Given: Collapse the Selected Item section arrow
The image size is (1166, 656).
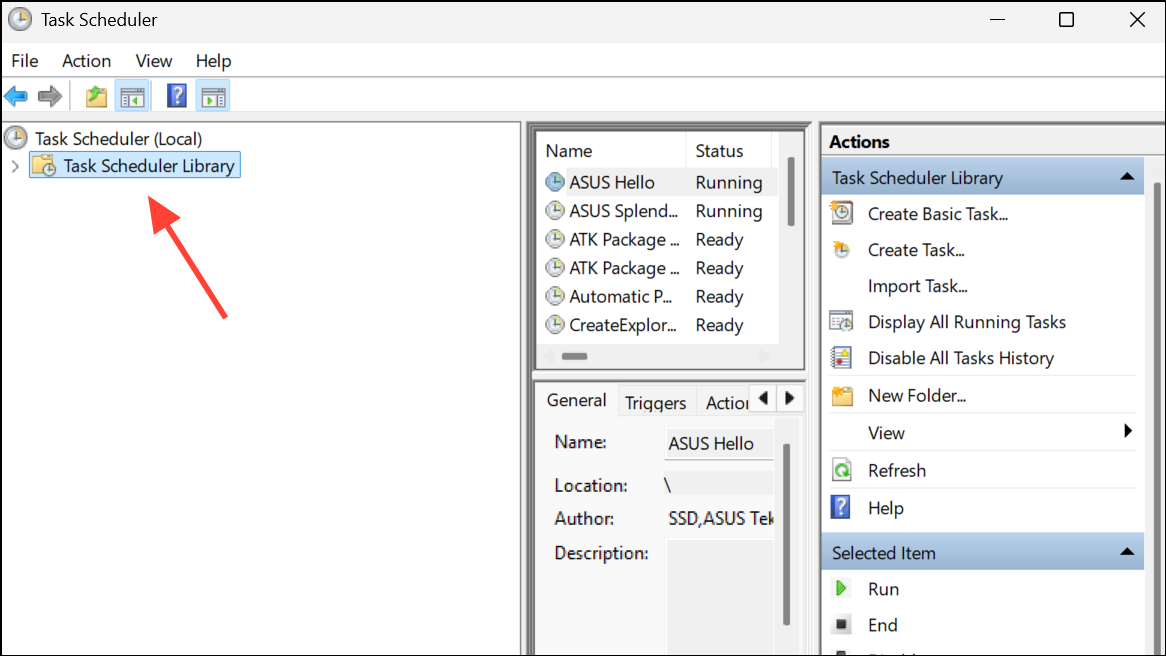Looking at the screenshot, I should pyautogui.click(x=1127, y=552).
